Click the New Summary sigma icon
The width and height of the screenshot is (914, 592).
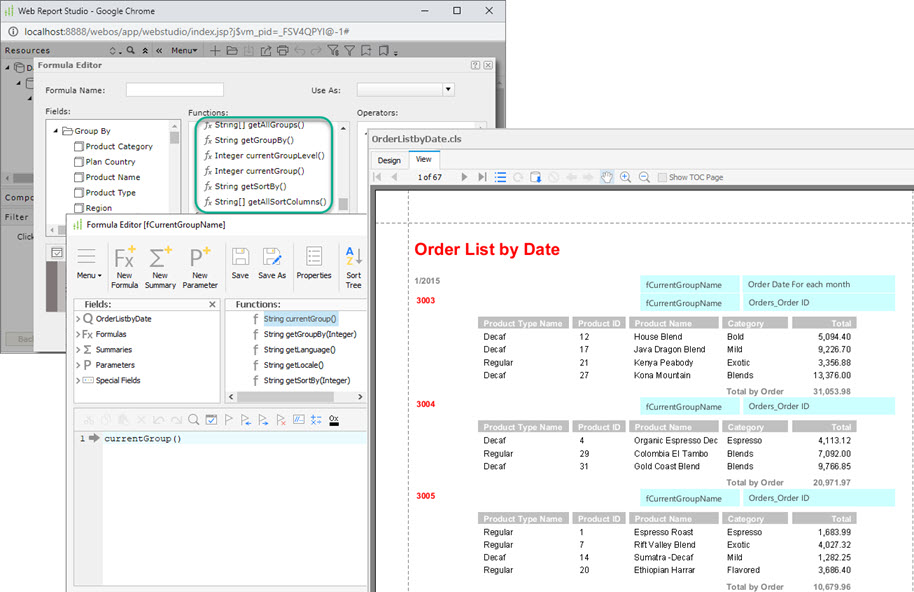tap(160, 257)
